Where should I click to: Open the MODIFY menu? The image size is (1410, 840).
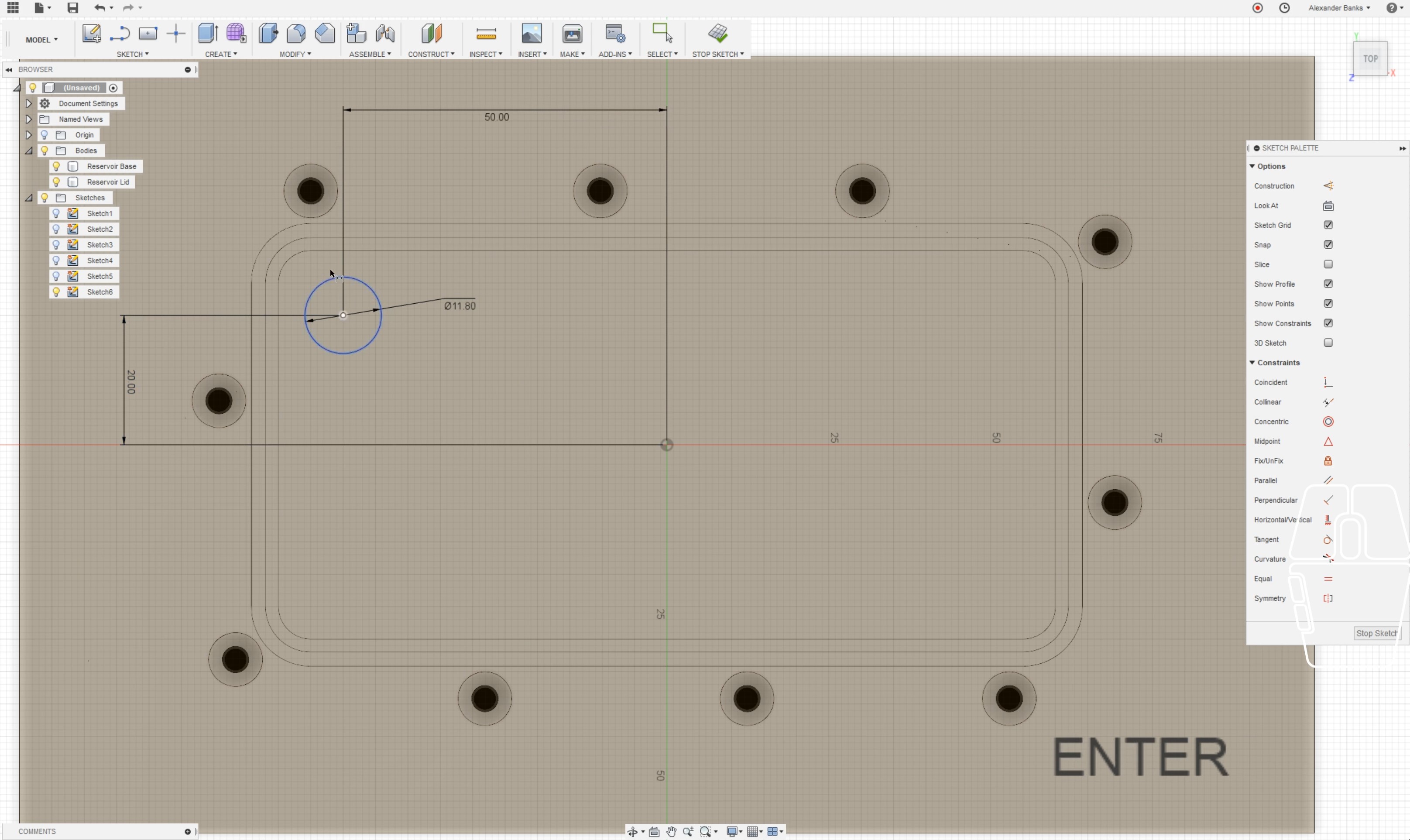pyautogui.click(x=295, y=55)
